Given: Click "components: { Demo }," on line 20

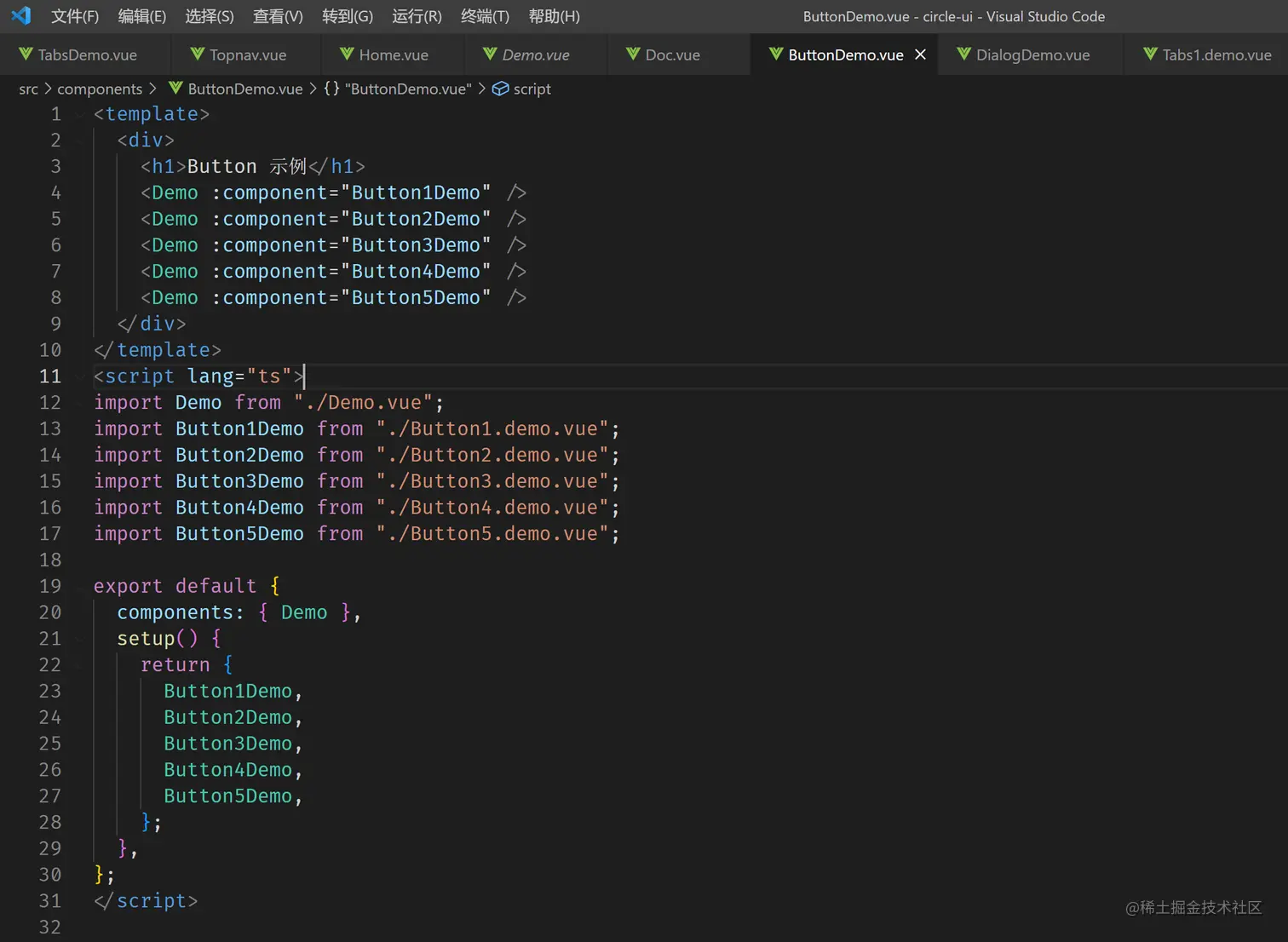Looking at the screenshot, I should pos(239,612).
